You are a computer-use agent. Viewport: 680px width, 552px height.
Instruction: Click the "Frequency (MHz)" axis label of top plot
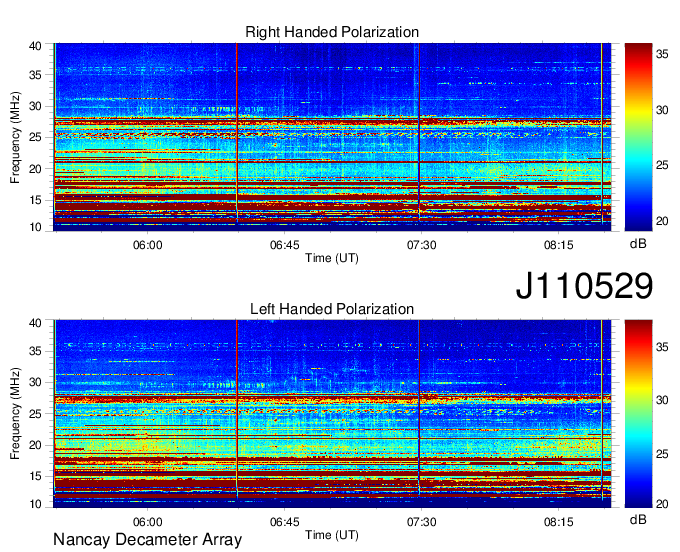click(15, 137)
